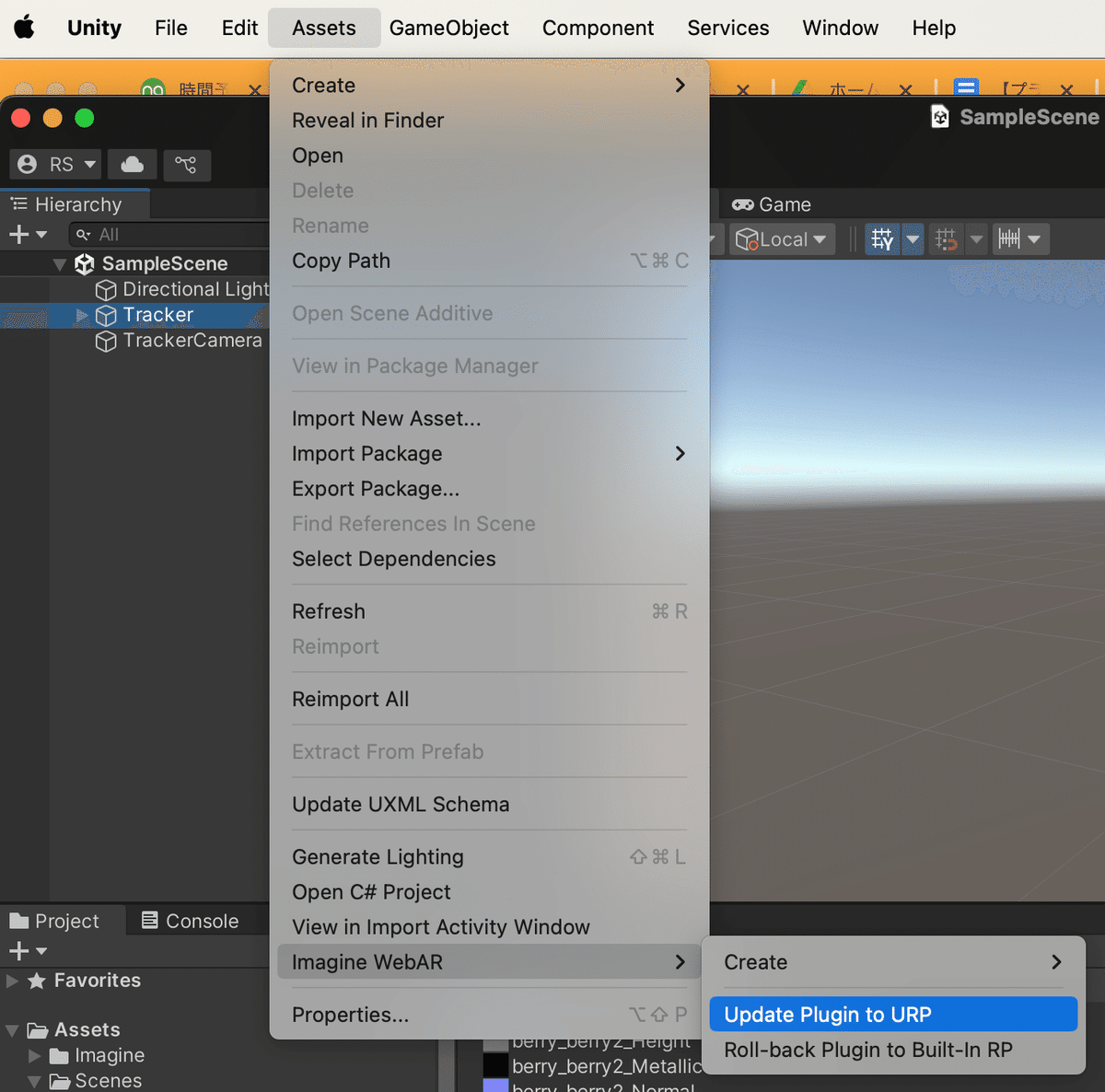Click the Game view gamepad icon
This screenshot has height=1092, width=1105.
741,203
